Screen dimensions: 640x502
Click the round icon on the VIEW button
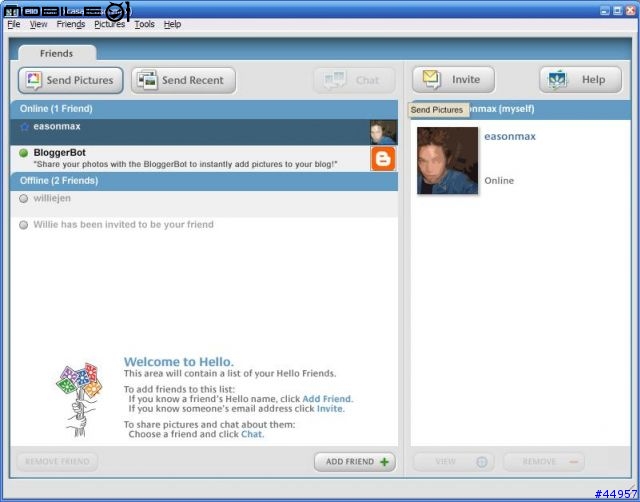482,462
